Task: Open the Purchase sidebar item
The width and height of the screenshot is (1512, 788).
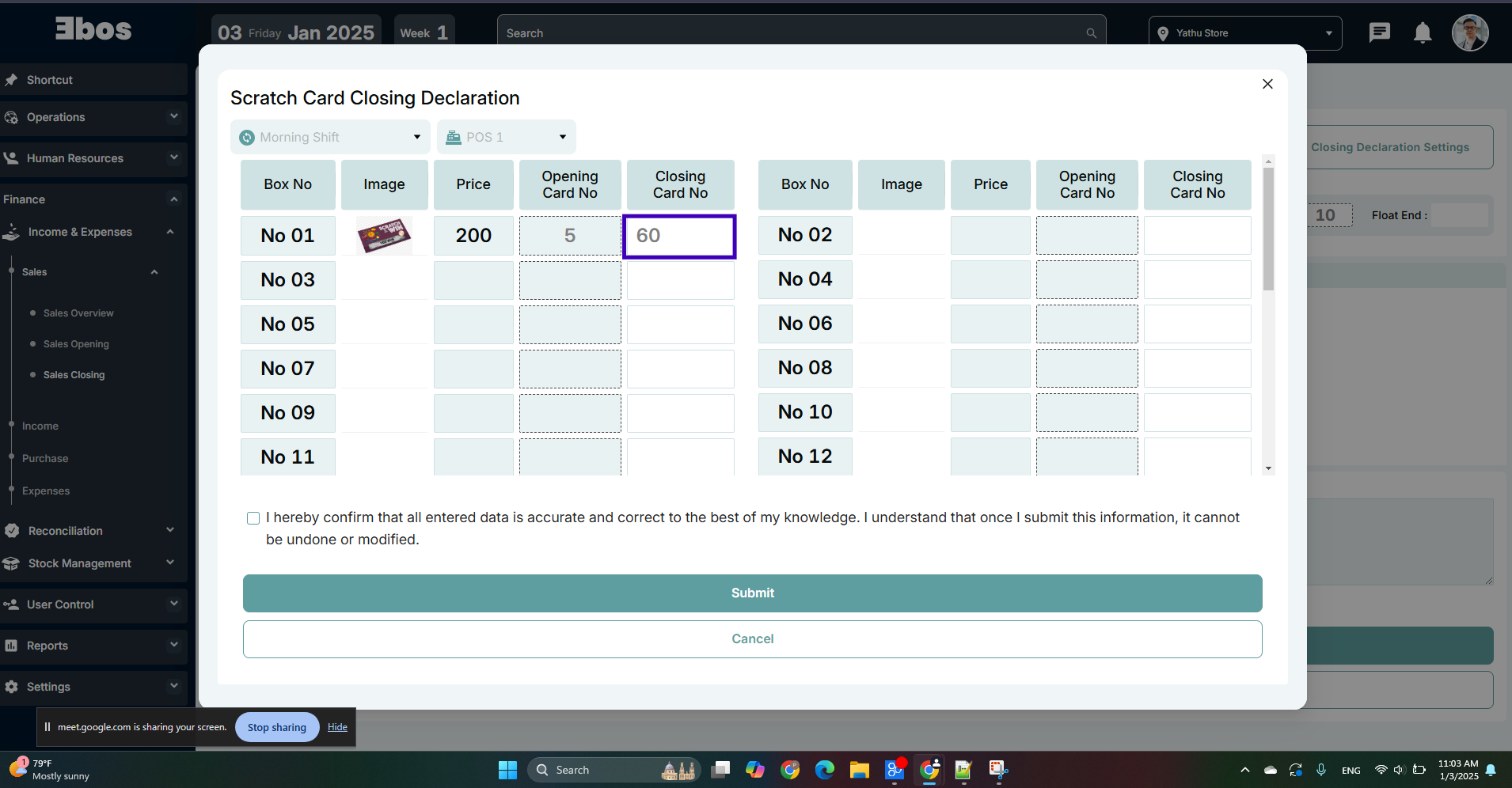Action: [45, 459]
